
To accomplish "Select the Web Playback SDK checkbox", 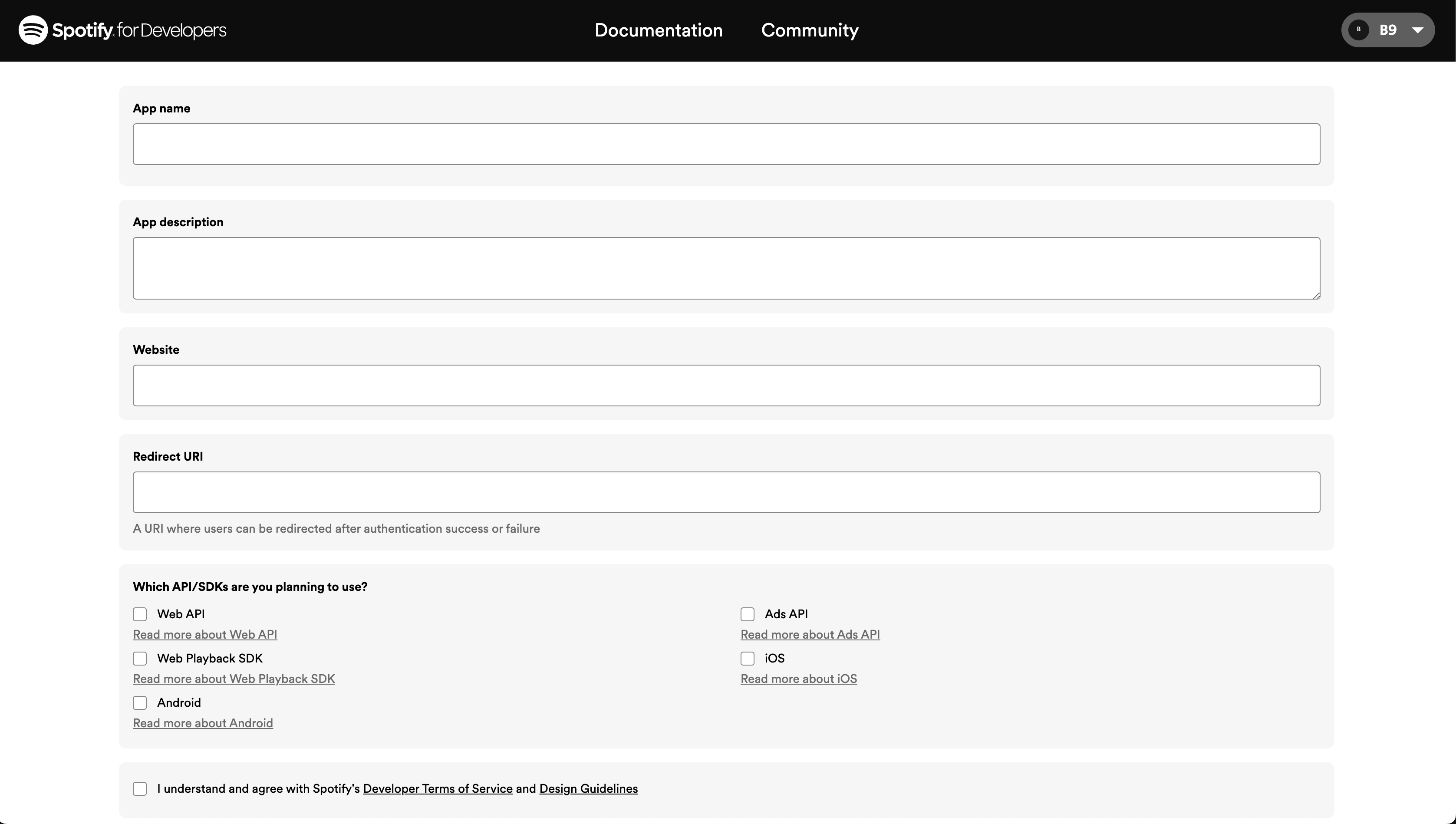I will [x=140, y=658].
